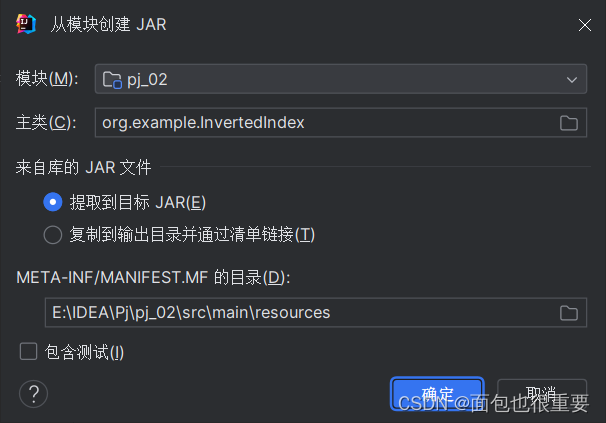Select 提取到目标 JAR radio option
This screenshot has height=423, width=606.
[x=53, y=202]
